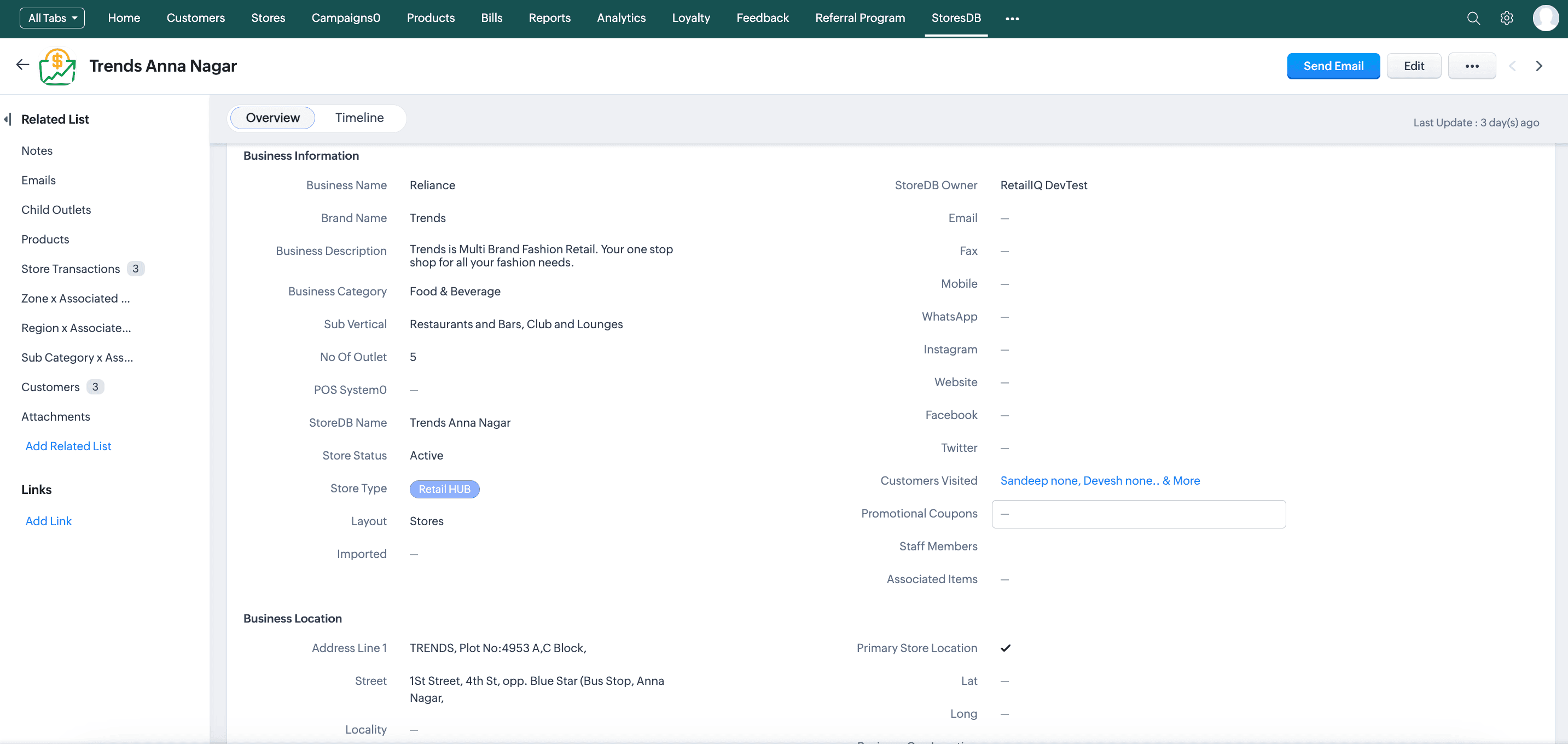Click the Promotional Coupons field
This screenshot has width=1568, height=744.
click(x=1139, y=514)
